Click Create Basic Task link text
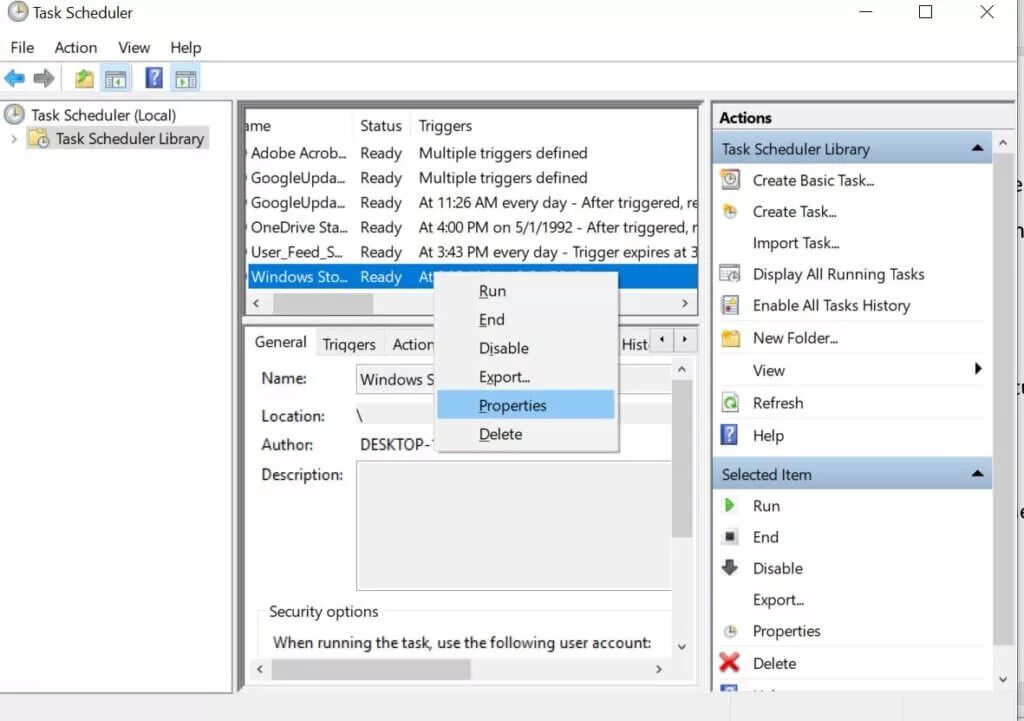The width and height of the screenshot is (1024, 721). [x=813, y=180]
